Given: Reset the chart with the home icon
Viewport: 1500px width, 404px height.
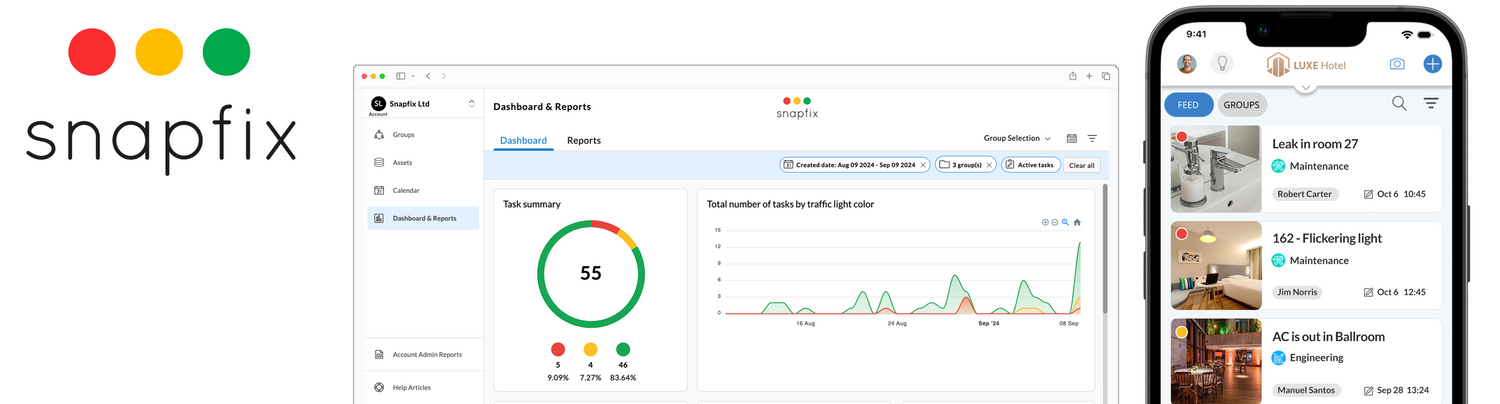Looking at the screenshot, I should point(1077,222).
